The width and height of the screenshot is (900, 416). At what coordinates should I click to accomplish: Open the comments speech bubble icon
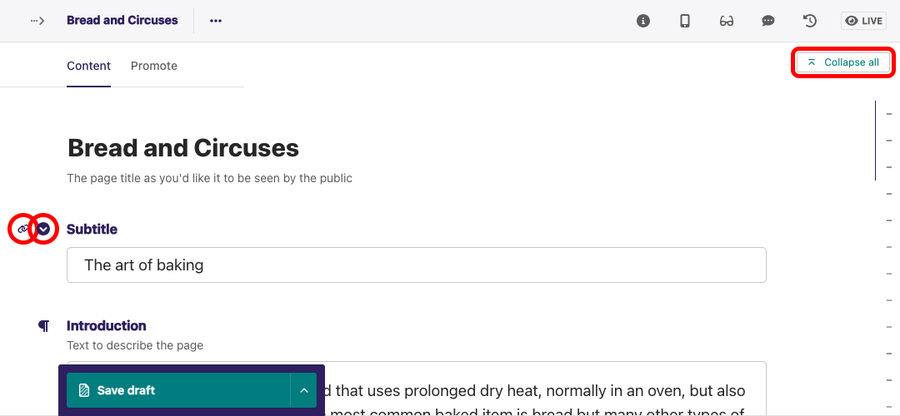(768, 21)
